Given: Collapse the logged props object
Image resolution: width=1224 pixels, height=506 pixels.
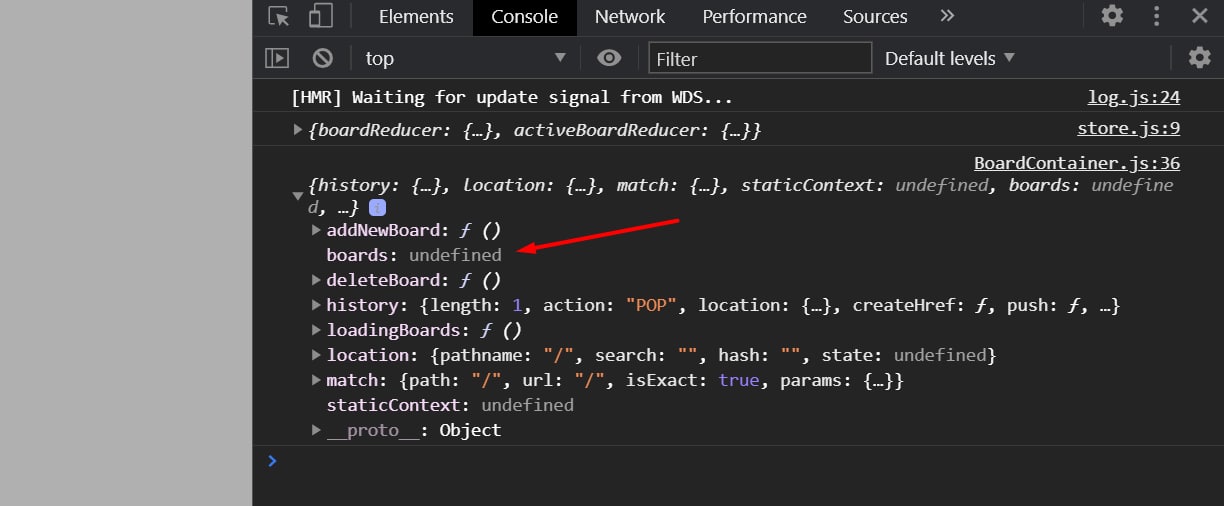Looking at the screenshot, I should coord(298,197).
